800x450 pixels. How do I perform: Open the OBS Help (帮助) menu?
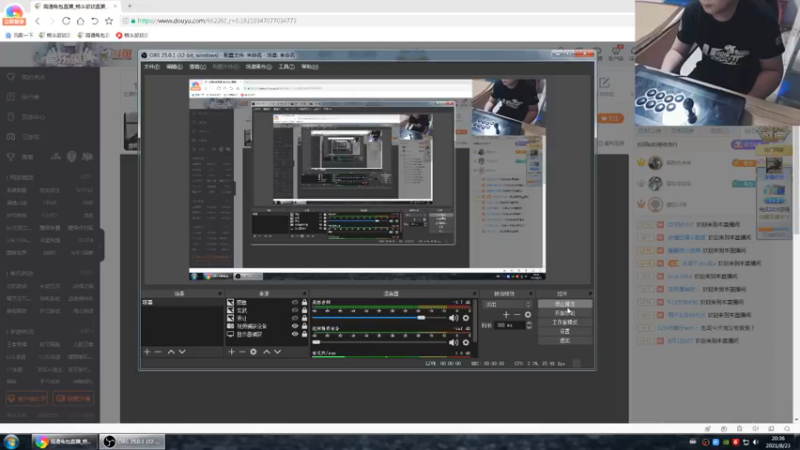pyautogui.click(x=310, y=67)
